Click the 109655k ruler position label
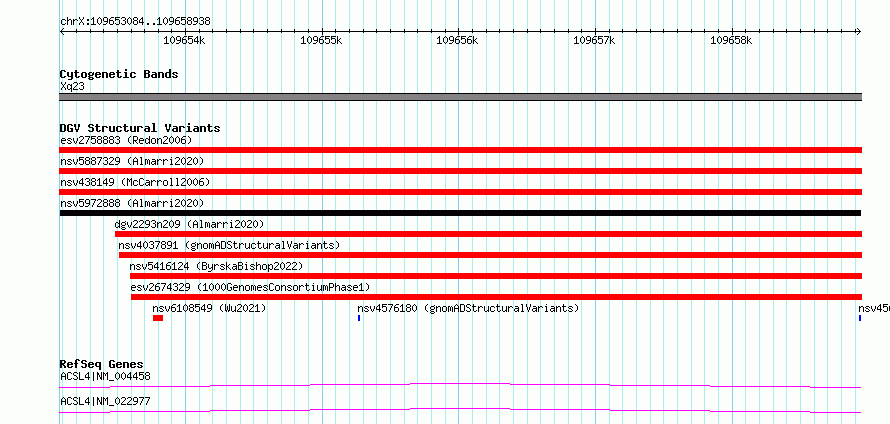Viewport: 890px width, 424px height. tap(321, 41)
